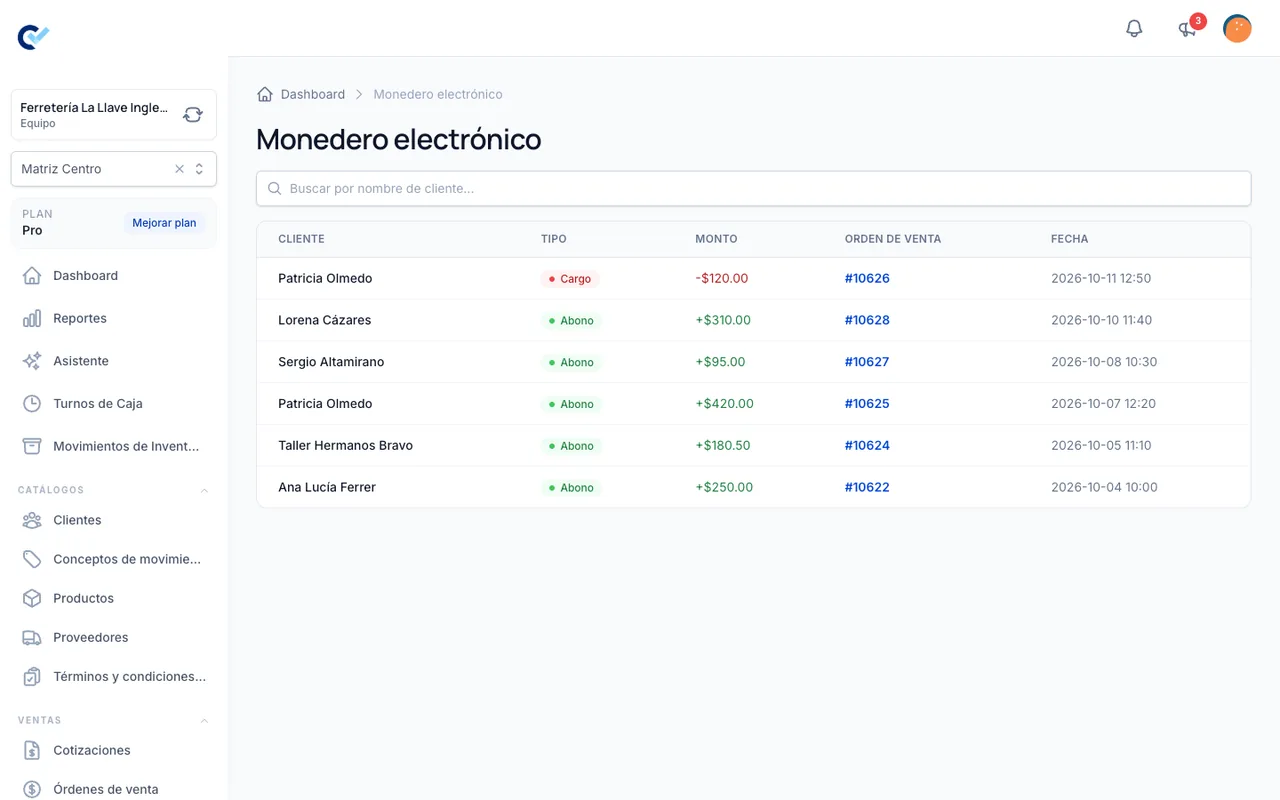This screenshot has height=800, width=1280.
Task: Click the Monedero electrónico breadcrumb text
Action: pyautogui.click(x=438, y=94)
